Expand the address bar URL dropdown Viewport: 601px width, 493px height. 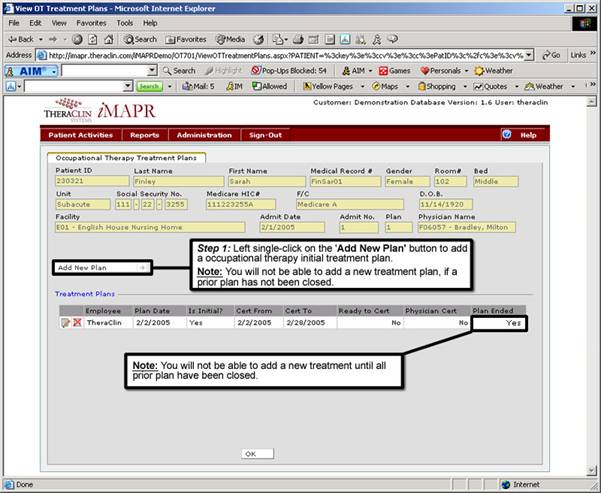click(528, 55)
